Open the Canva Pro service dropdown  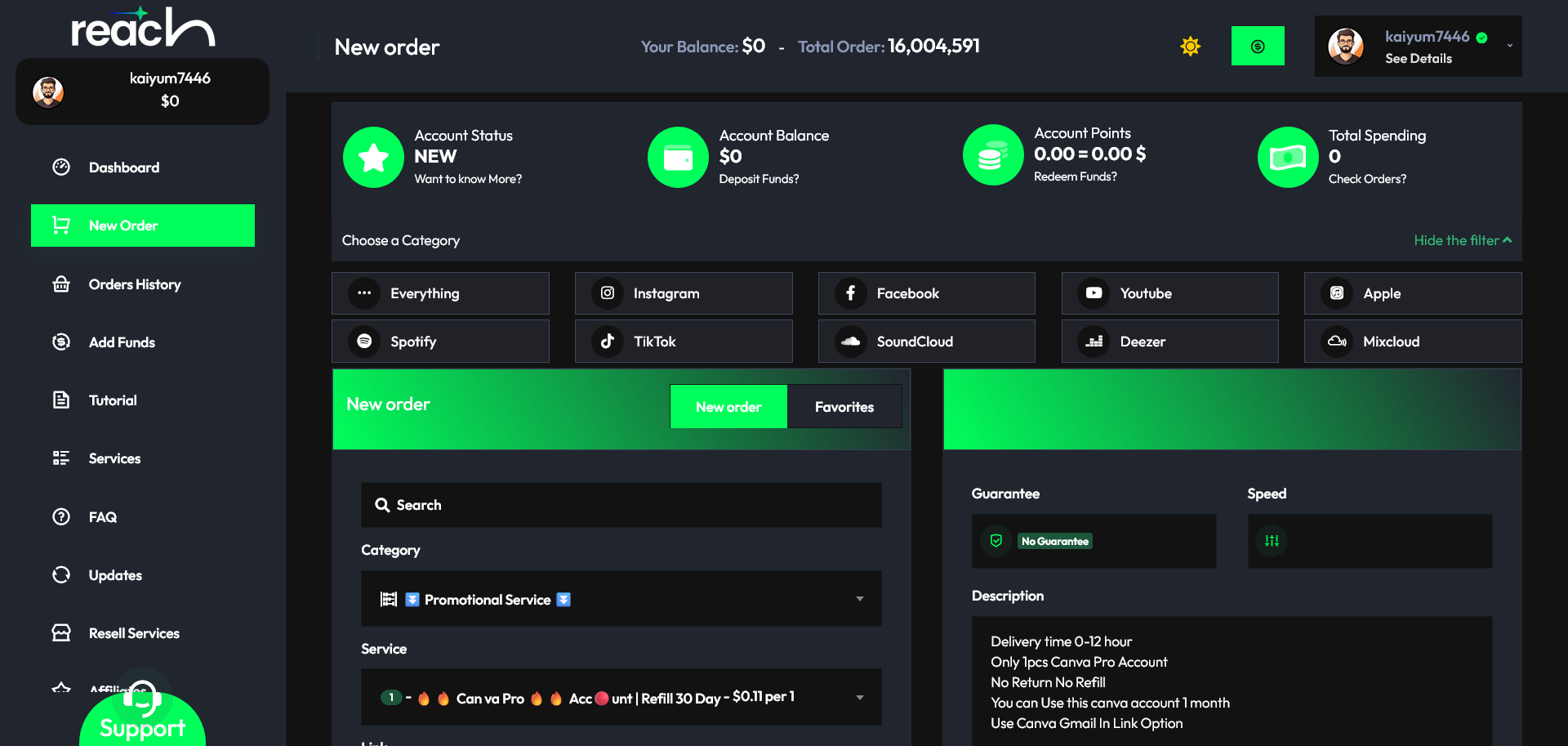click(621, 697)
